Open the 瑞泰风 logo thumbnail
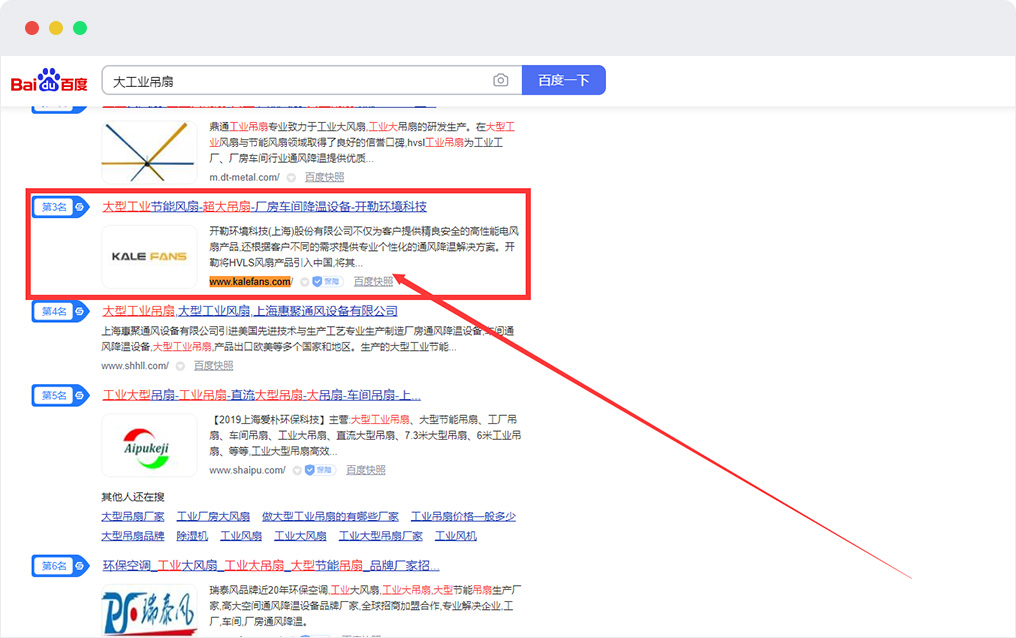The width and height of the screenshot is (1016, 638). (149, 610)
